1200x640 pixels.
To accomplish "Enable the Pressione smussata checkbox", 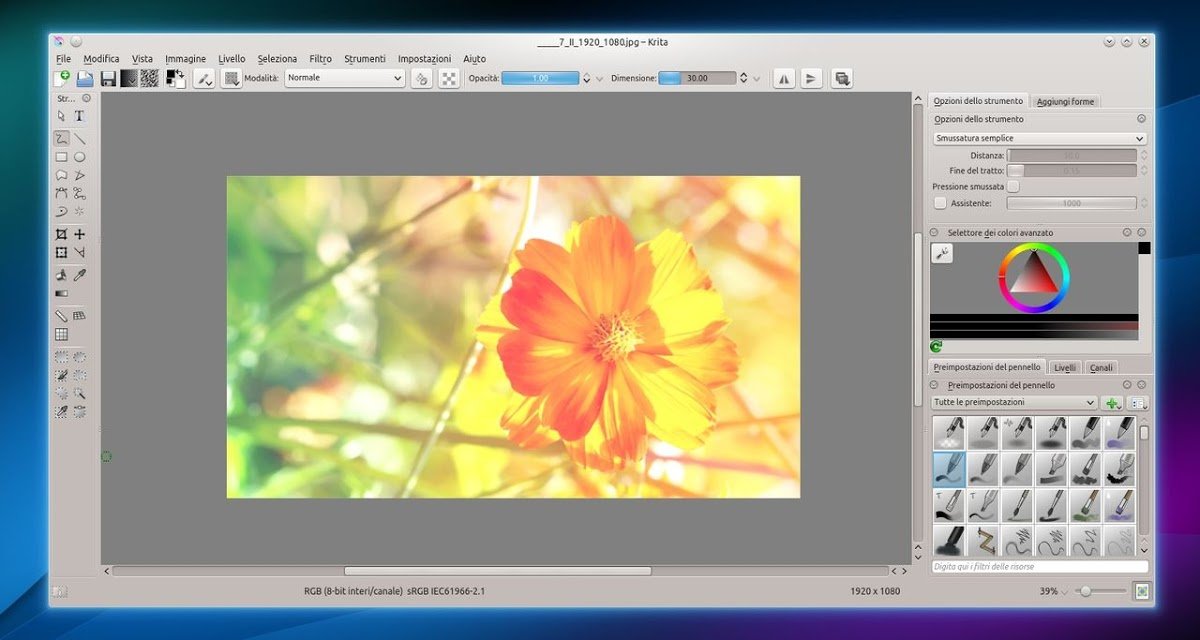I will (1013, 187).
